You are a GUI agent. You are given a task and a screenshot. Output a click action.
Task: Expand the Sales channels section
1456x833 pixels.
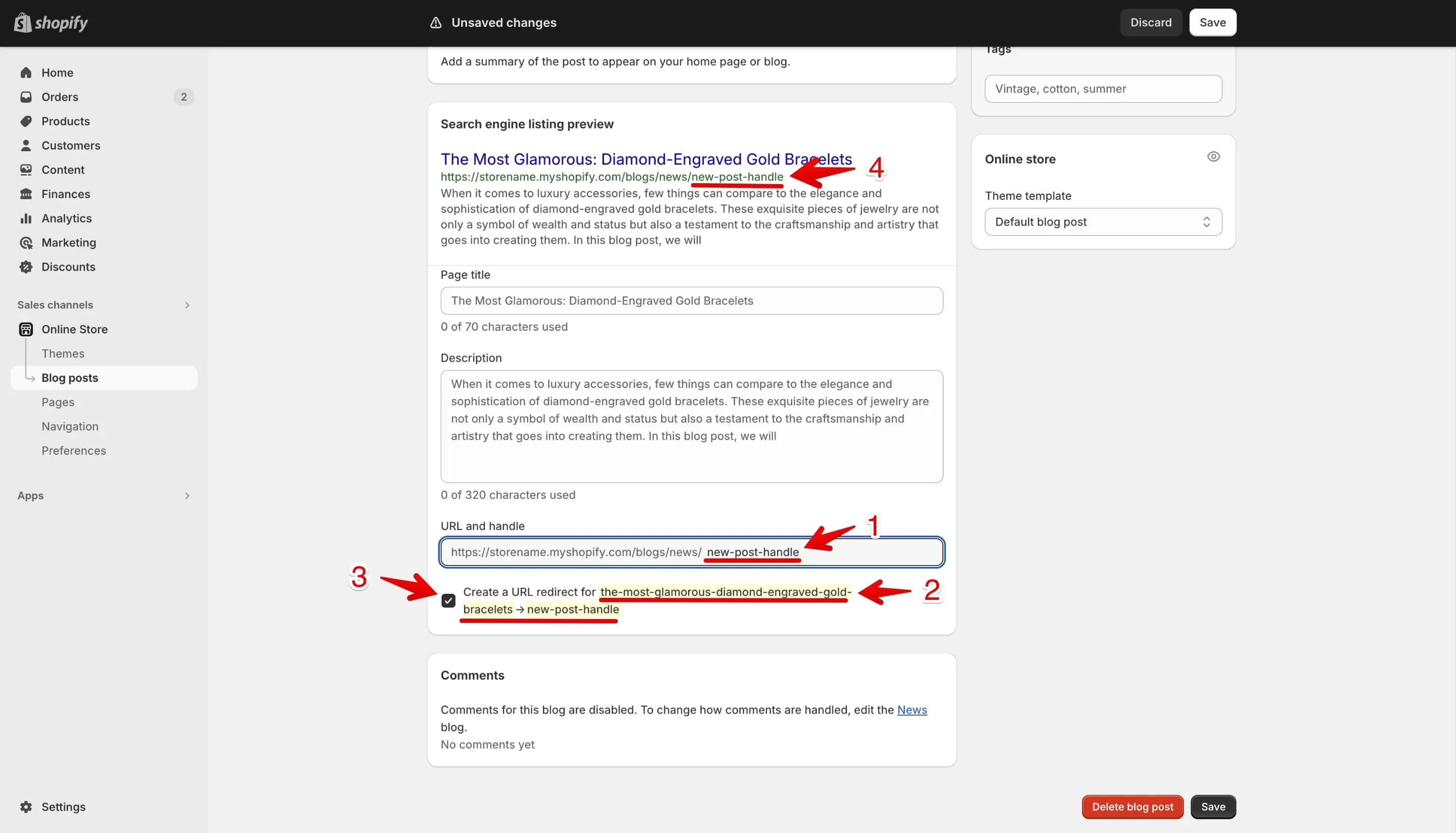click(x=187, y=305)
